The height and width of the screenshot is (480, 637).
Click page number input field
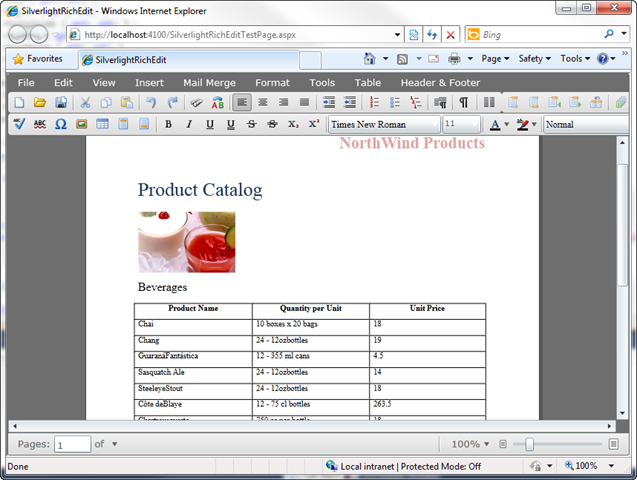72,444
